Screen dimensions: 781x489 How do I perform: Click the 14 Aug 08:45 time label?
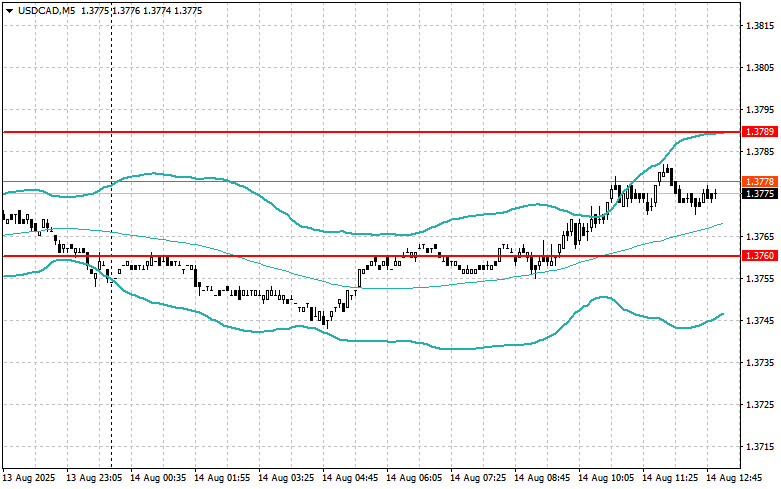542,478
